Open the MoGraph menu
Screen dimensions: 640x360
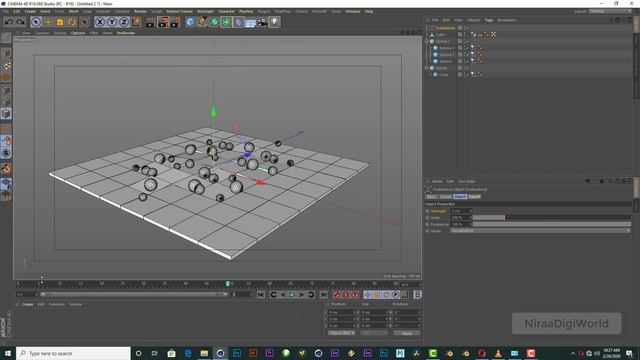[x=205, y=11]
